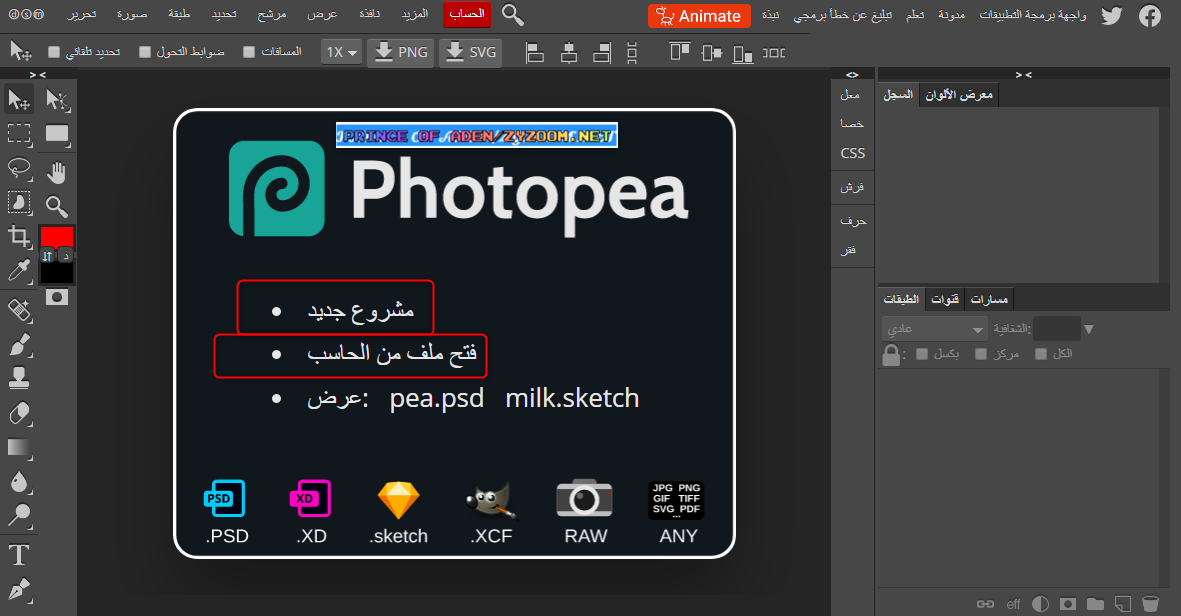Click the top-bar search magnifier icon

click(x=513, y=15)
